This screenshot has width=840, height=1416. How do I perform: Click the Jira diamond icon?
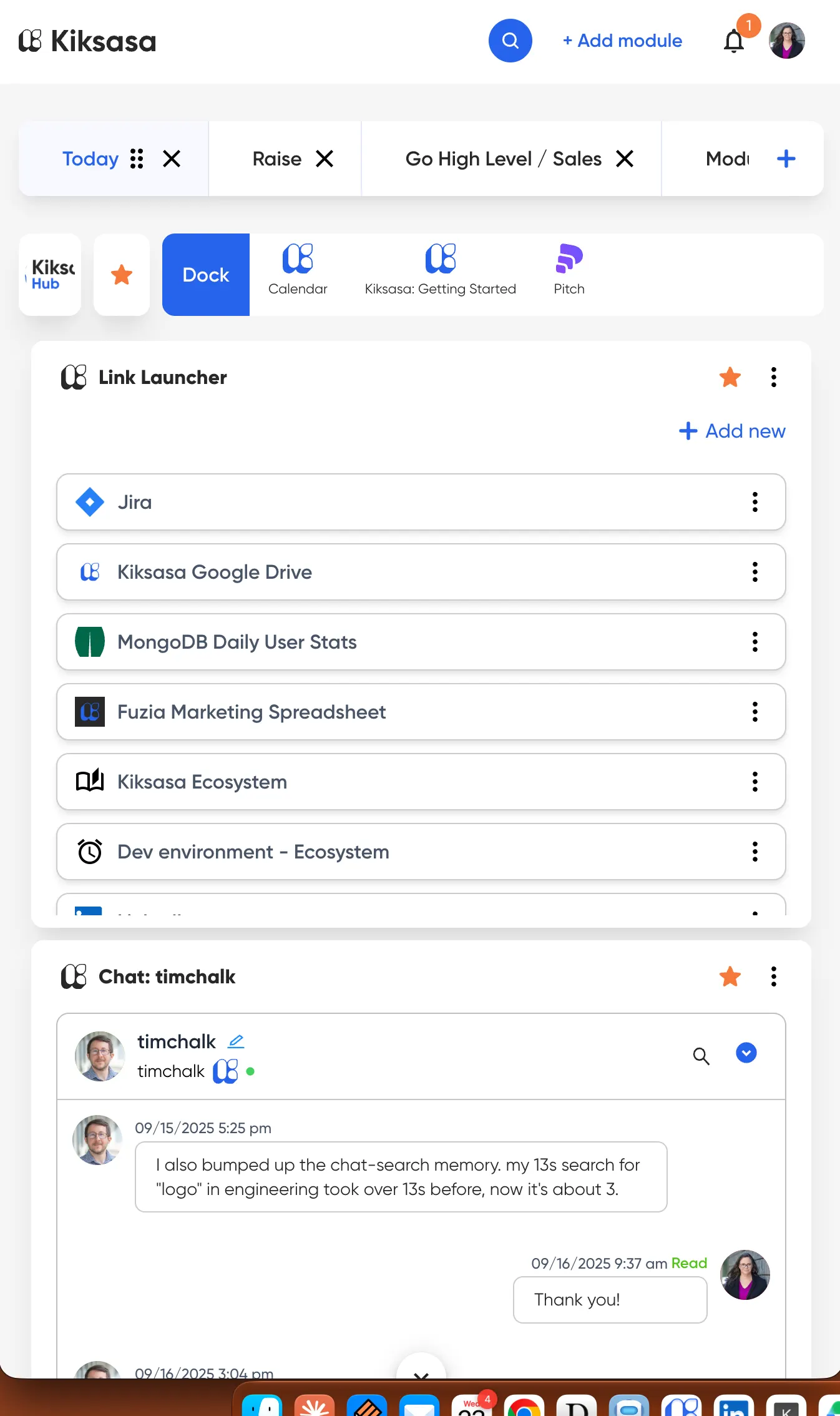coord(90,502)
